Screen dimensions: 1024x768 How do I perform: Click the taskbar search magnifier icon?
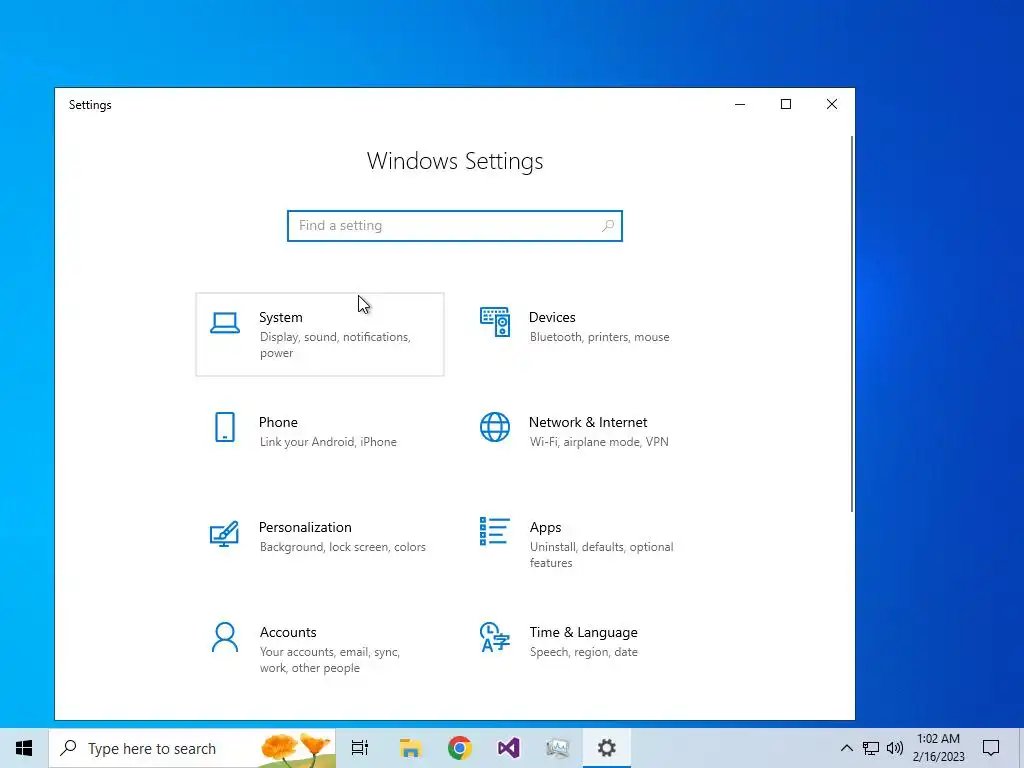pyautogui.click(x=69, y=748)
